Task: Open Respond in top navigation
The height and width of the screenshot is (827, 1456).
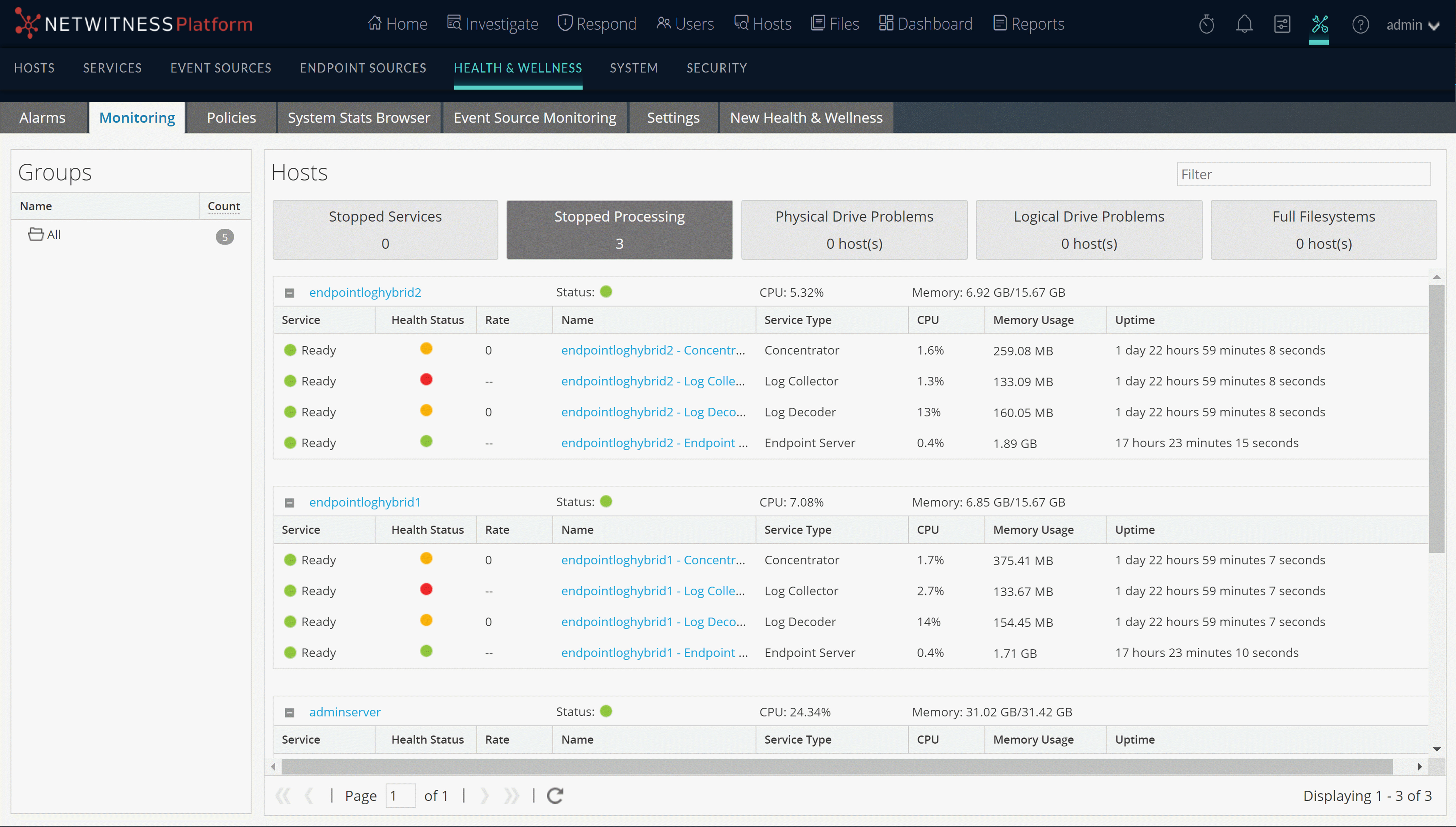Action: point(597,24)
